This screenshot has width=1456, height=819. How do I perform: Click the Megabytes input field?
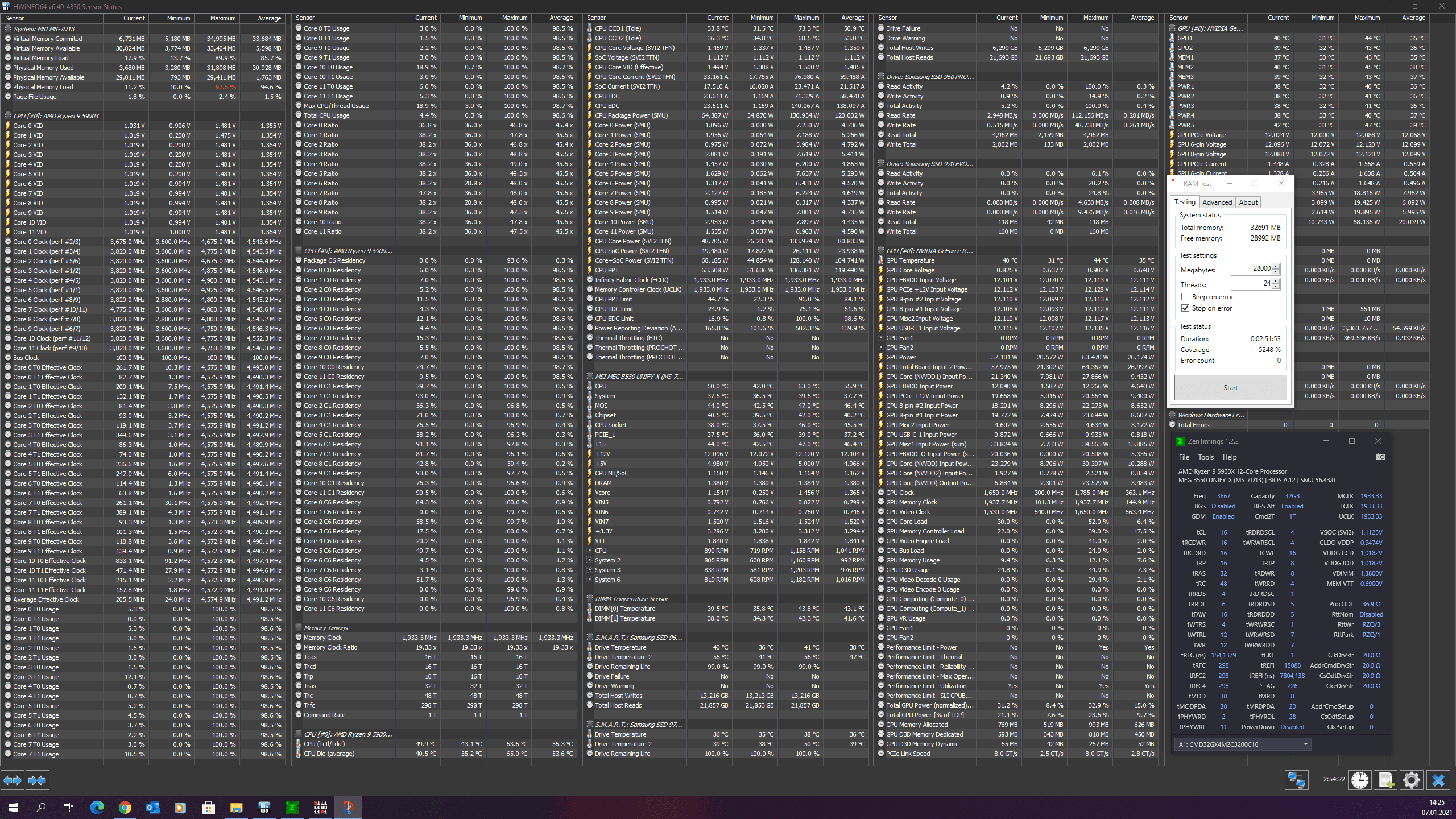tap(1251, 268)
